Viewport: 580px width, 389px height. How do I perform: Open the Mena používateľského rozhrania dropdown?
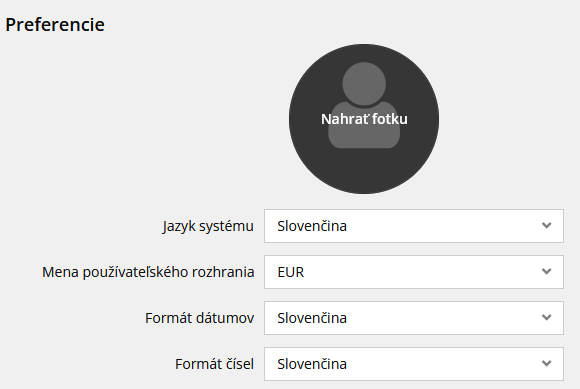[414, 272]
